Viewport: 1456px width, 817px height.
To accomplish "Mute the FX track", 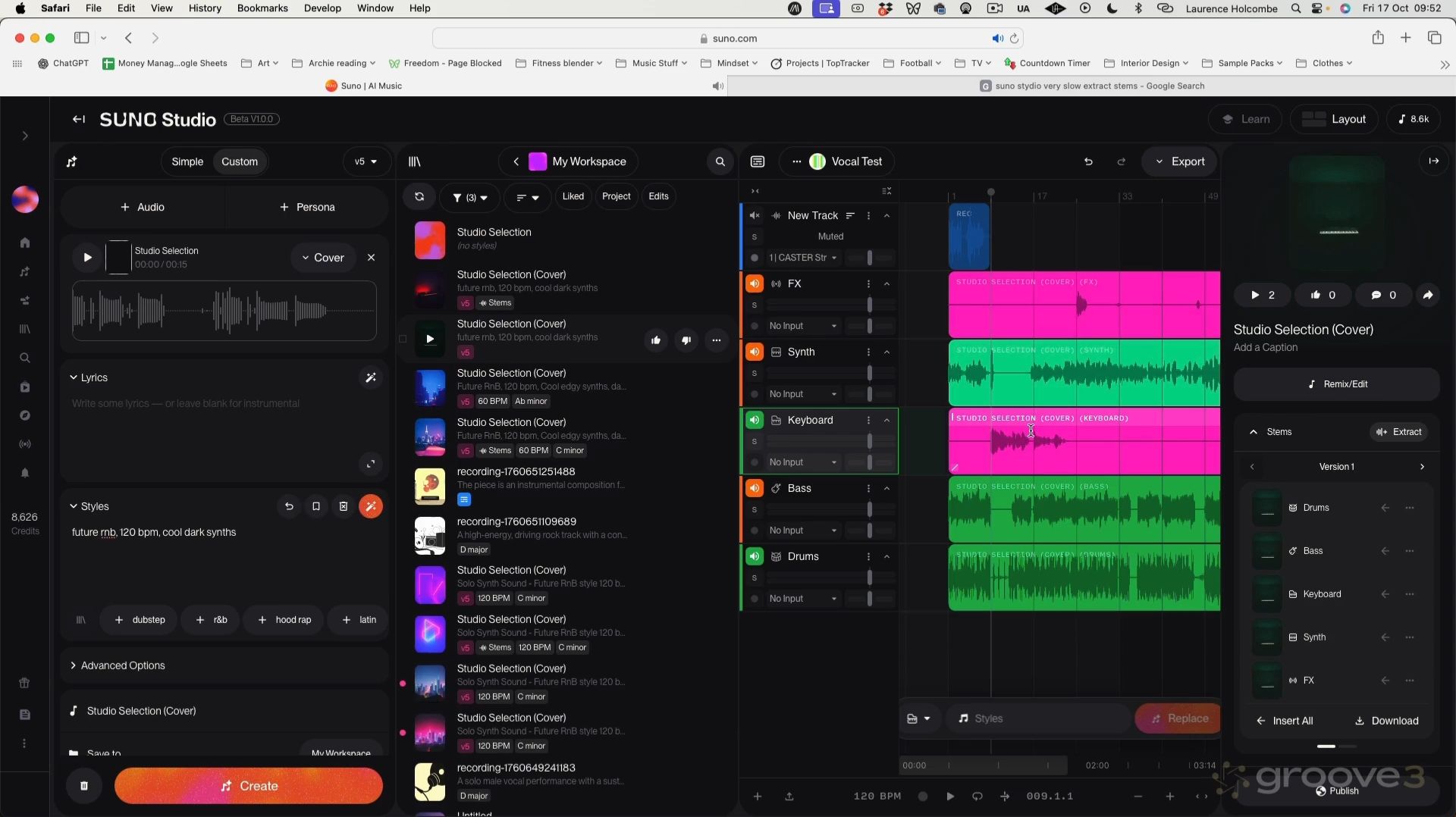I will click(x=755, y=284).
